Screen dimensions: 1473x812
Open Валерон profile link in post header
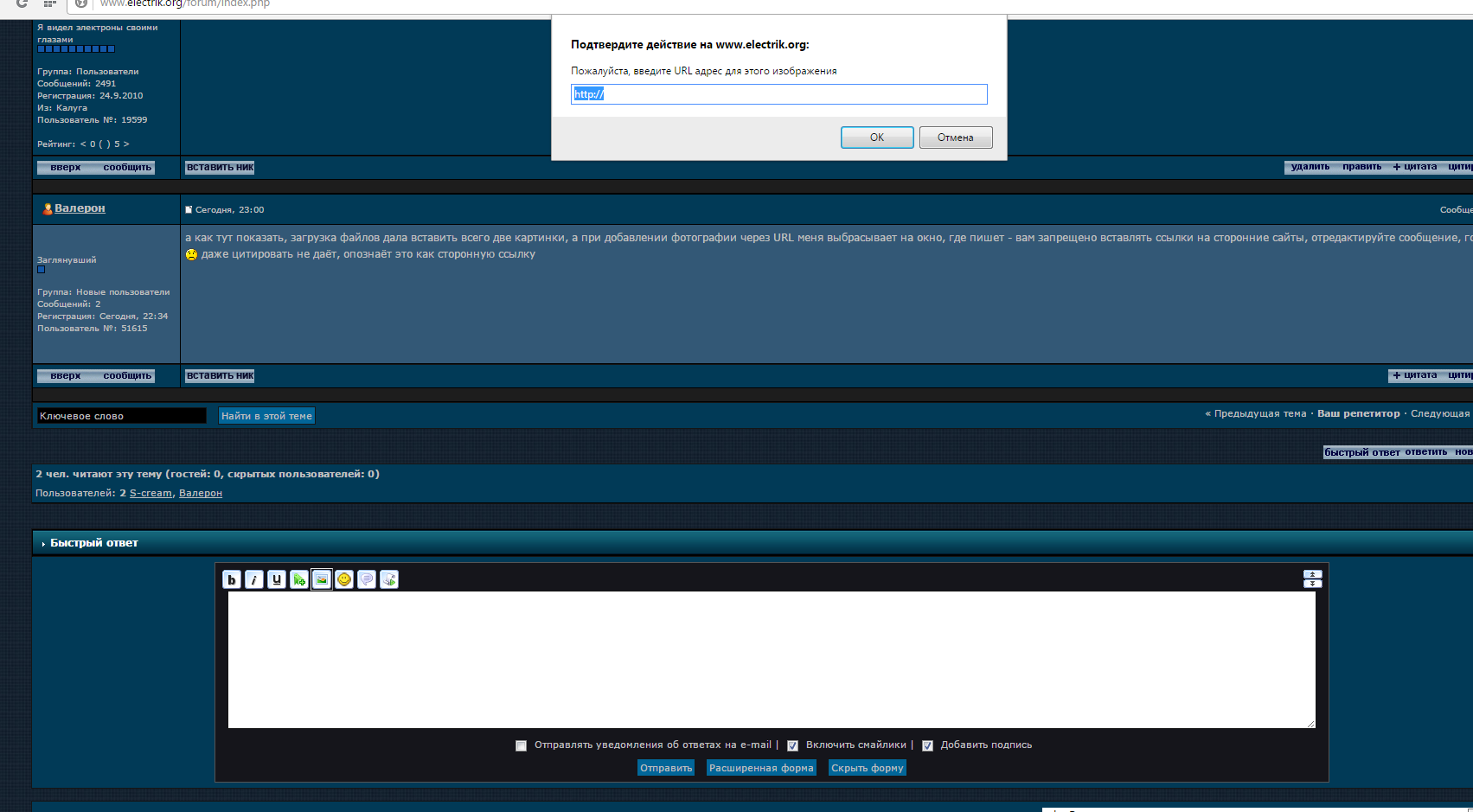(x=80, y=208)
